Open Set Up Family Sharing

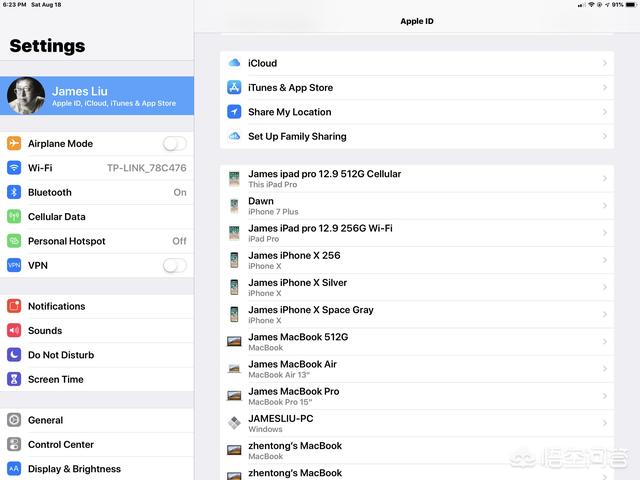click(x=417, y=136)
